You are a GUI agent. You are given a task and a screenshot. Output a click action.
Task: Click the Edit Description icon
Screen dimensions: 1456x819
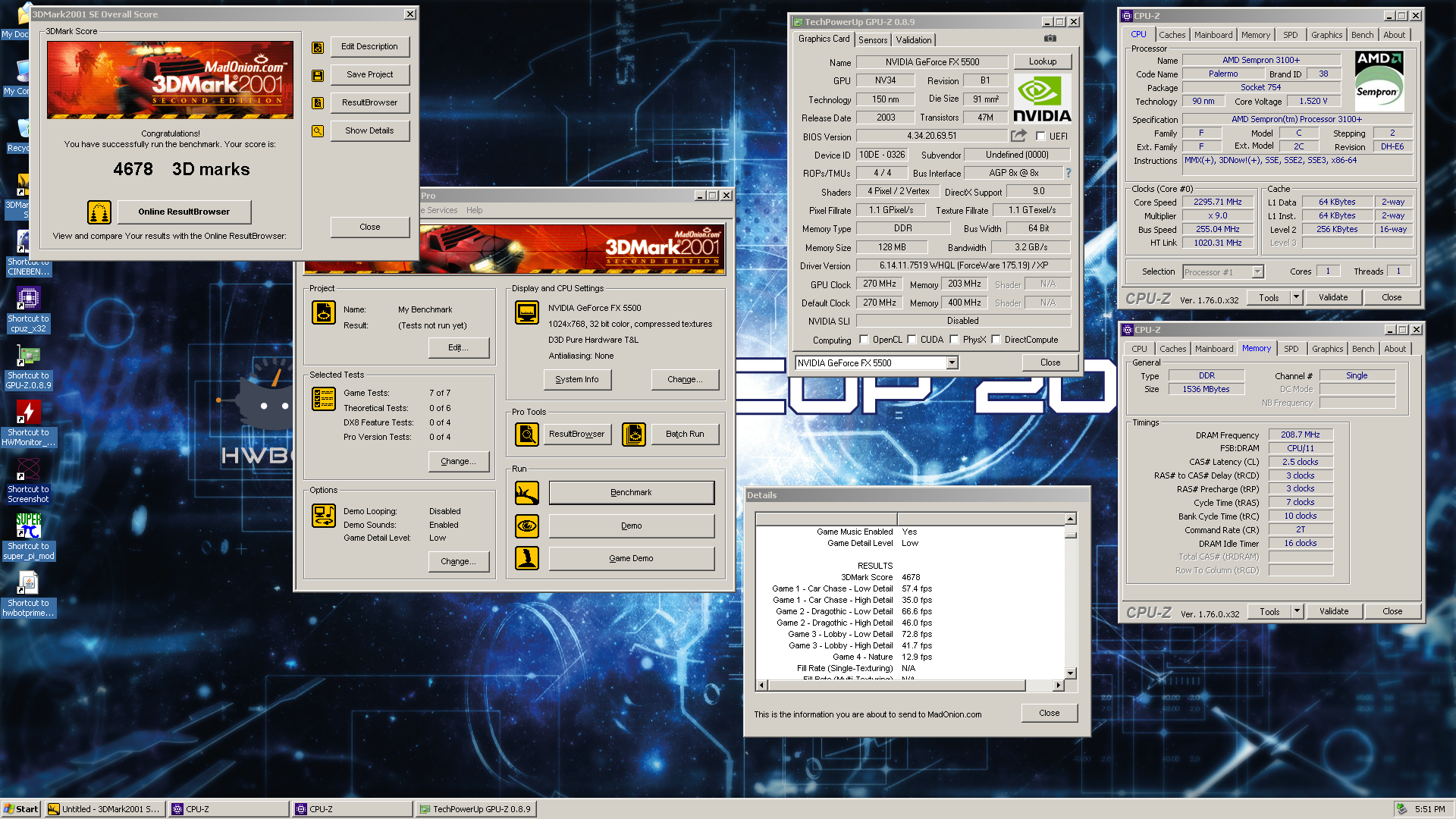318,48
